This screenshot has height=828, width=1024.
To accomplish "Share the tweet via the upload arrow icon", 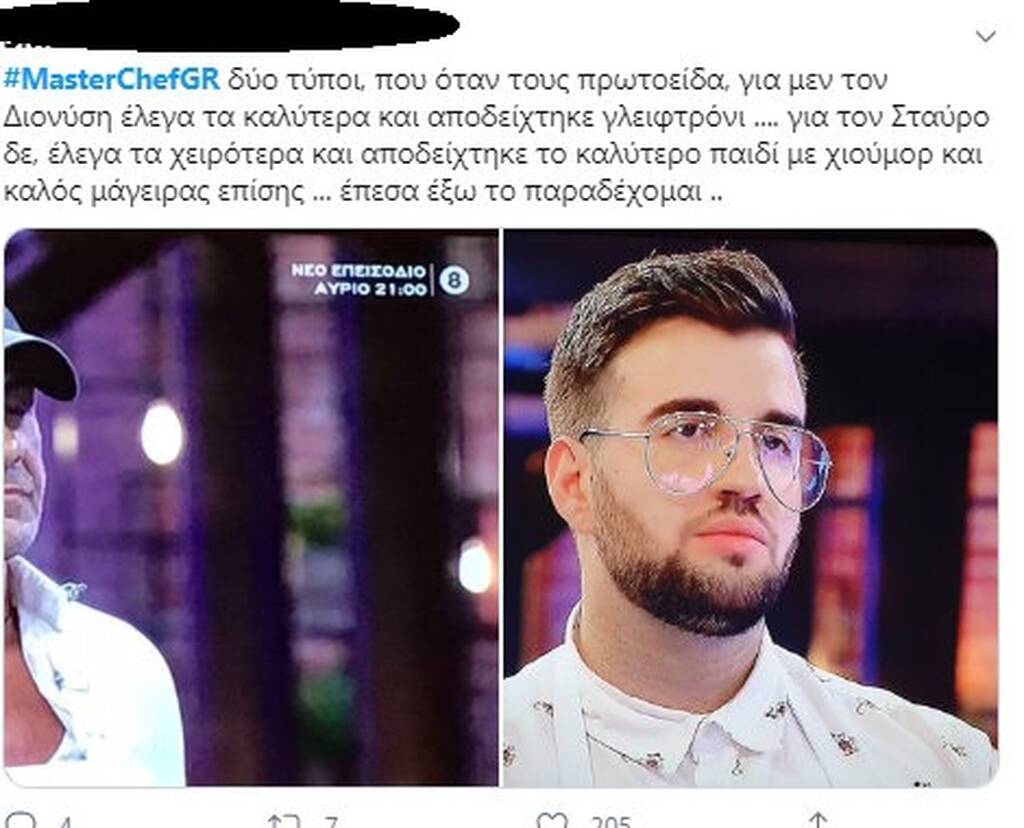I will pos(818,820).
